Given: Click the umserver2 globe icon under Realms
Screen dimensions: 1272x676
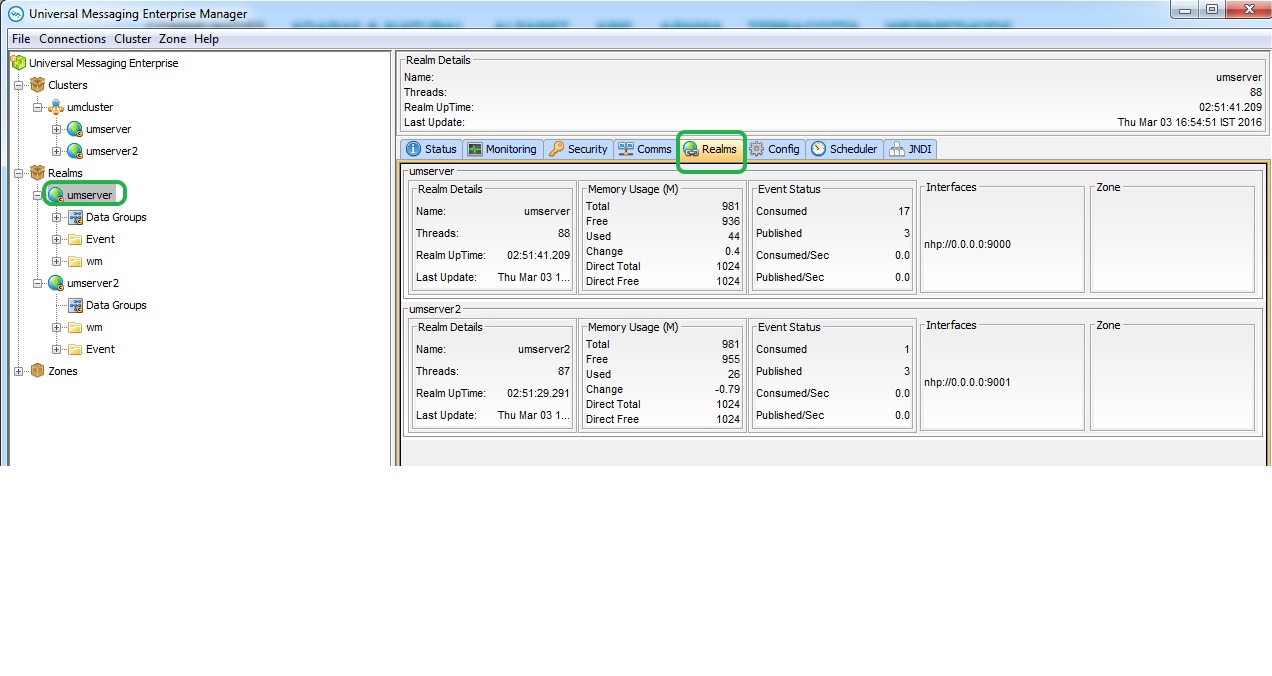Looking at the screenshot, I should click(56, 283).
